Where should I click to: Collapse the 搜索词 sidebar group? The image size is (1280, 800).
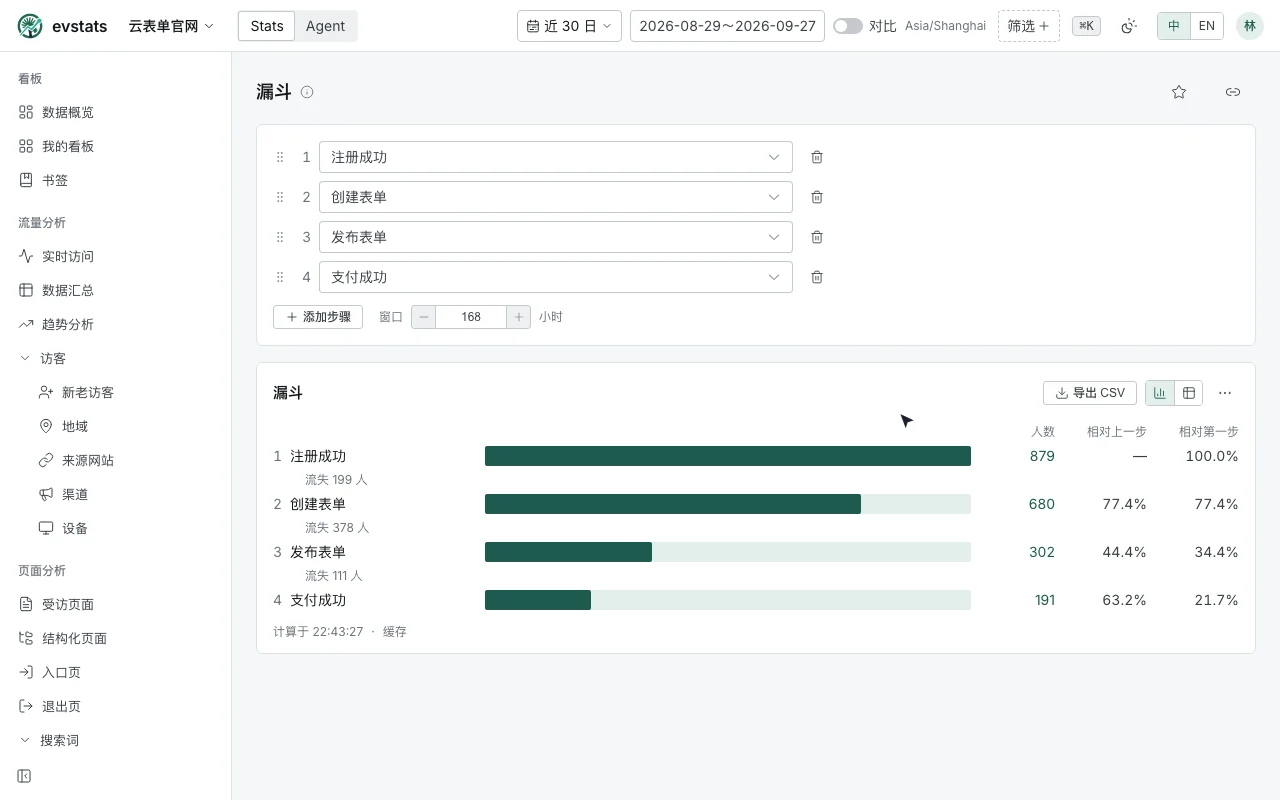115,740
